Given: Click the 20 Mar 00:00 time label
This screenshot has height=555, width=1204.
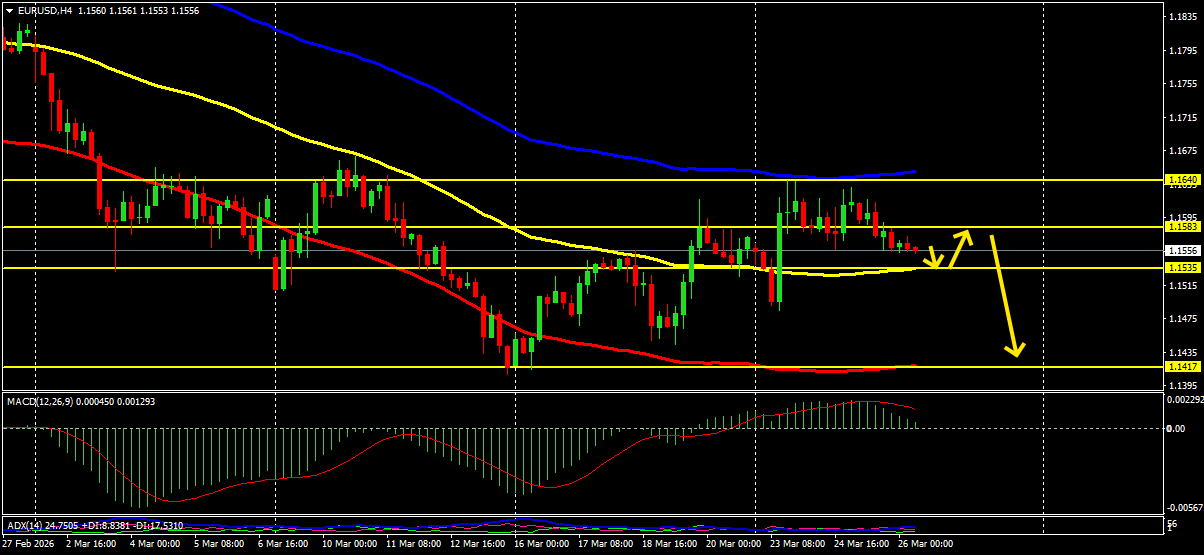Looking at the screenshot, I should click(x=734, y=544).
